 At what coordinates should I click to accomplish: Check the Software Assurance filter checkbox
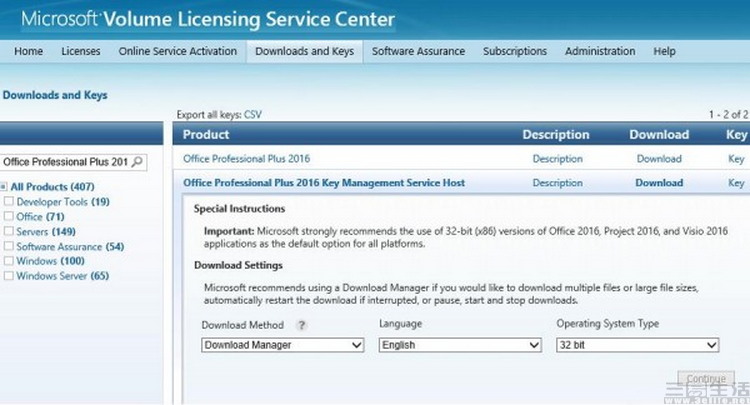(x=9, y=246)
